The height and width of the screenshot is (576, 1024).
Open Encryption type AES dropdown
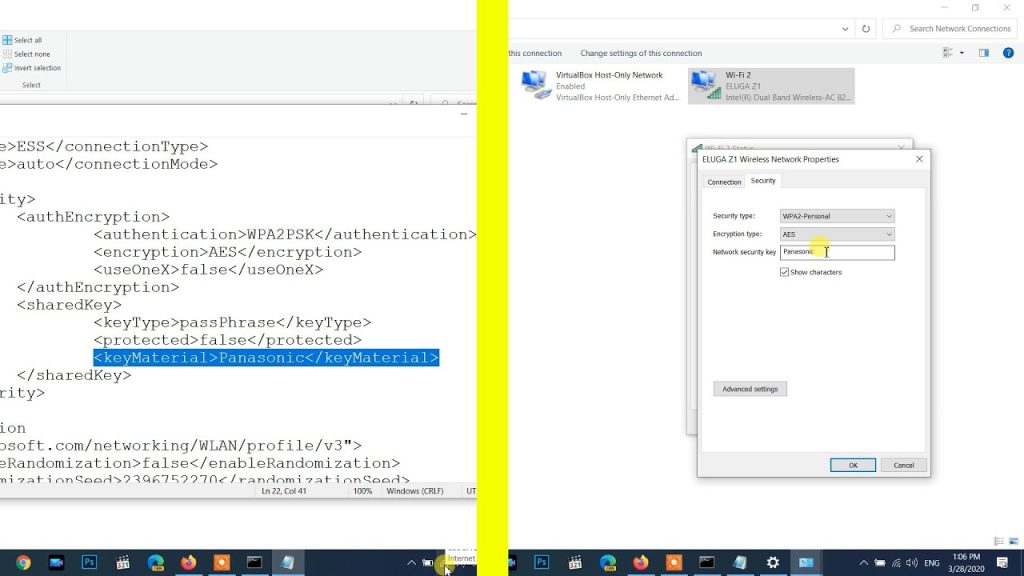pos(837,234)
